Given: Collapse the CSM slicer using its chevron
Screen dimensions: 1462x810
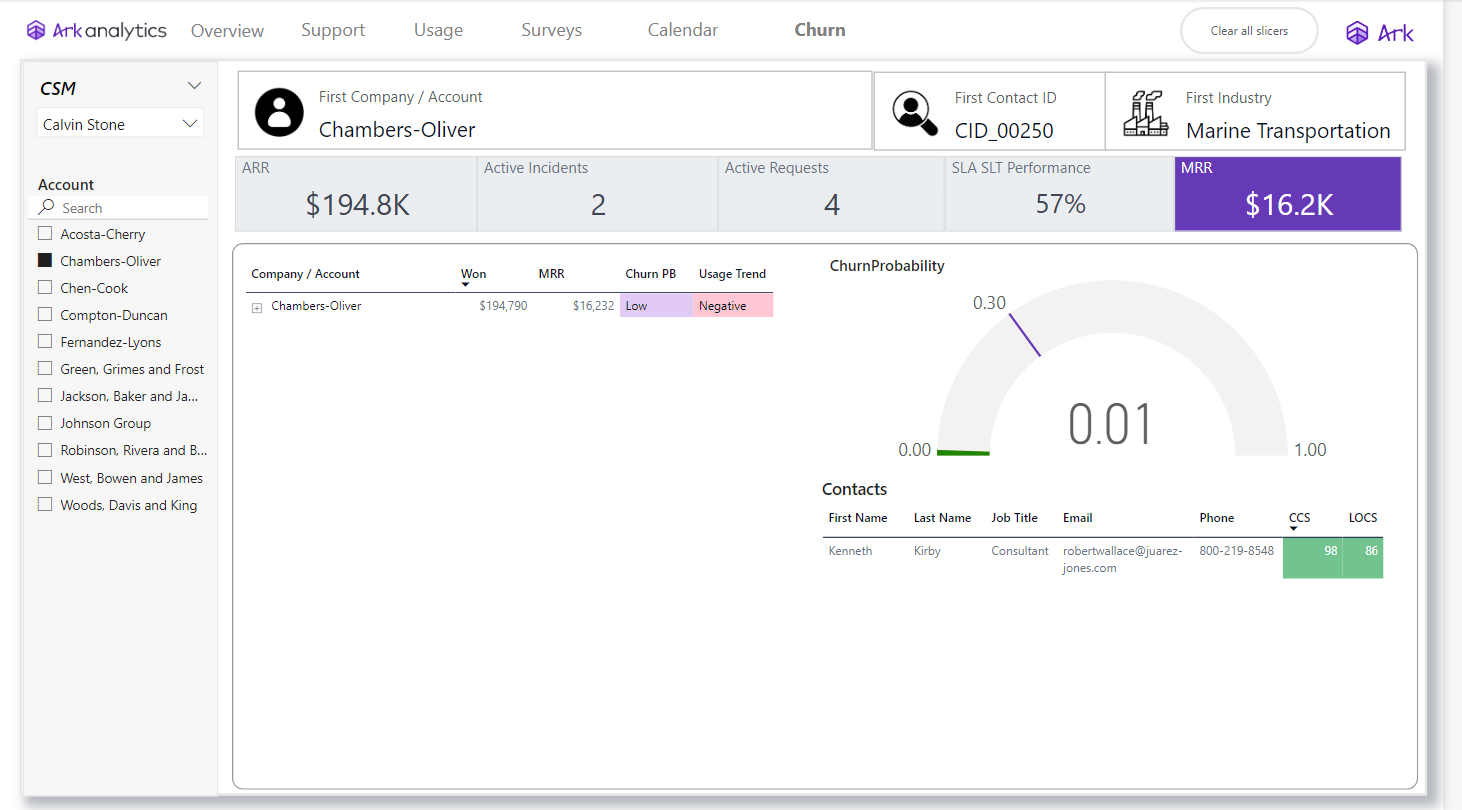Looking at the screenshot, I should pyautogui.click(x=193, y=85).
